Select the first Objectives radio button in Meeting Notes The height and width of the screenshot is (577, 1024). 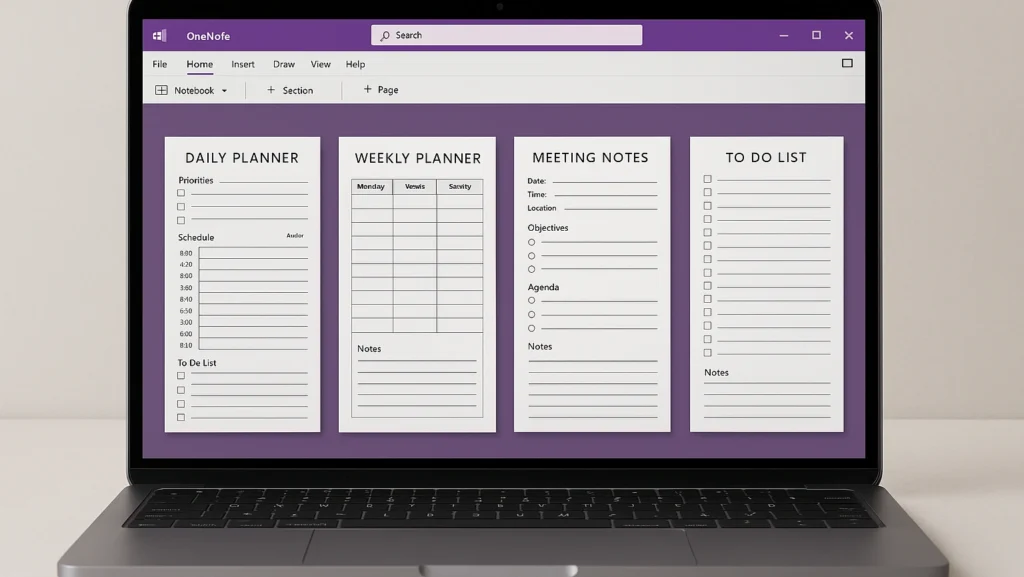[x=531, y=241]
